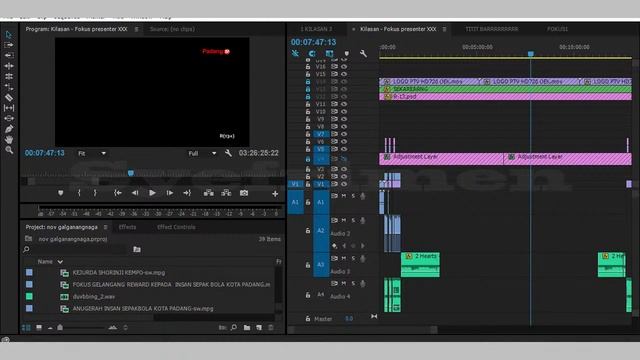The width and height of the screenshot is (640, 360).
Task: Select the Razor tool
Action: click(x=9, y=97)
